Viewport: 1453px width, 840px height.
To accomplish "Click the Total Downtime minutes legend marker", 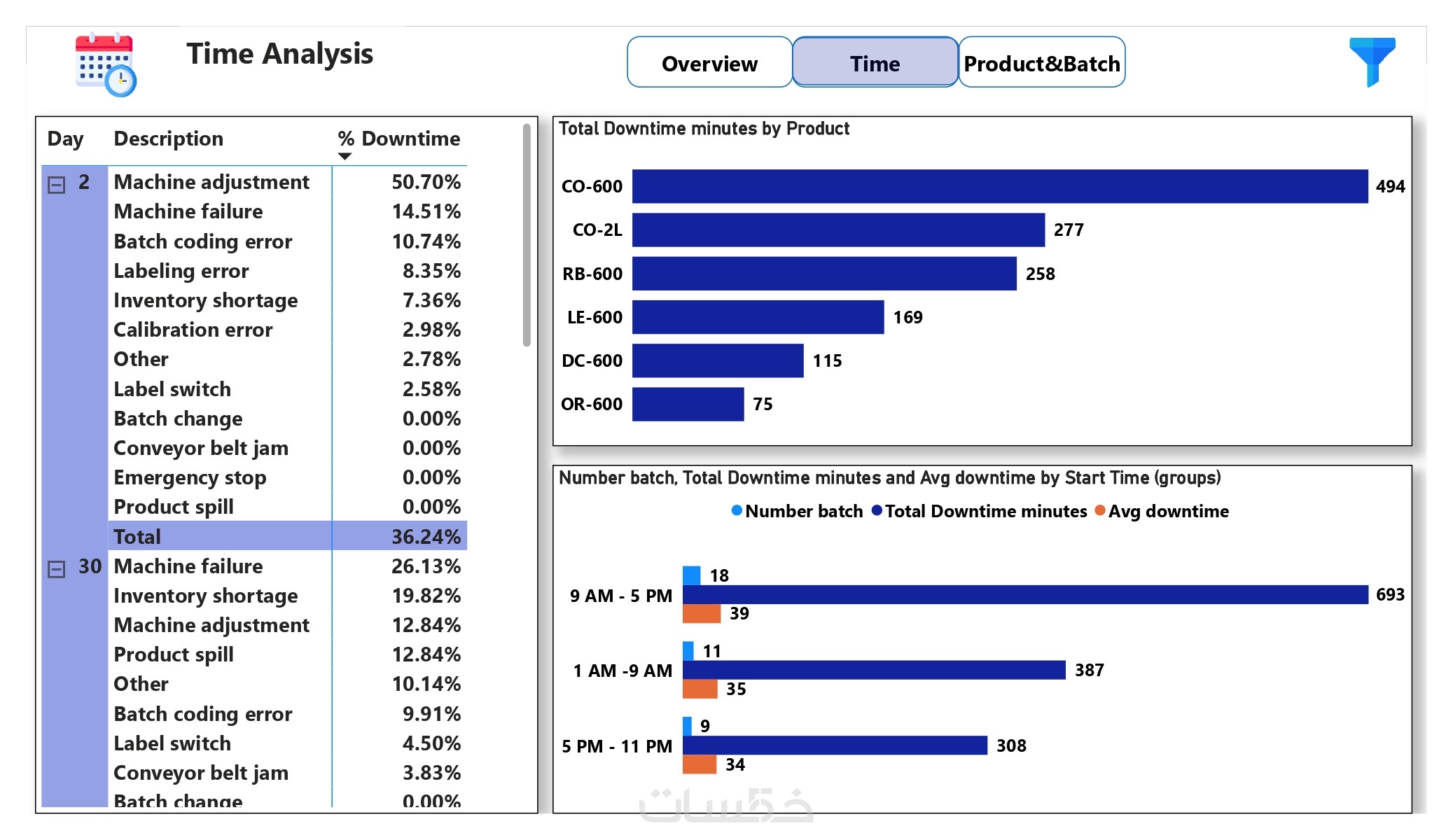I will pyautogui.click(x=876, y=510).
